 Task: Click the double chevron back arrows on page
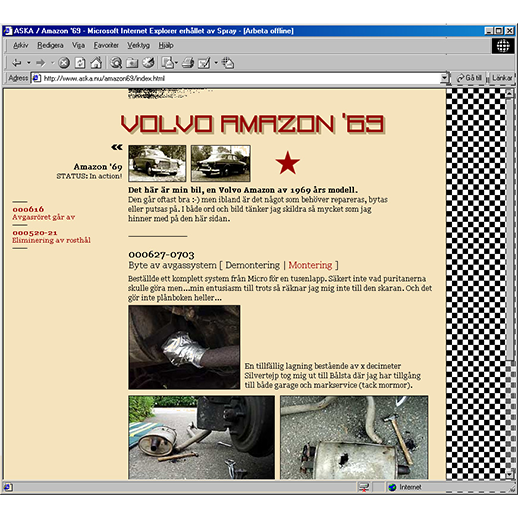pyautogui.click(x=117, y=147)
